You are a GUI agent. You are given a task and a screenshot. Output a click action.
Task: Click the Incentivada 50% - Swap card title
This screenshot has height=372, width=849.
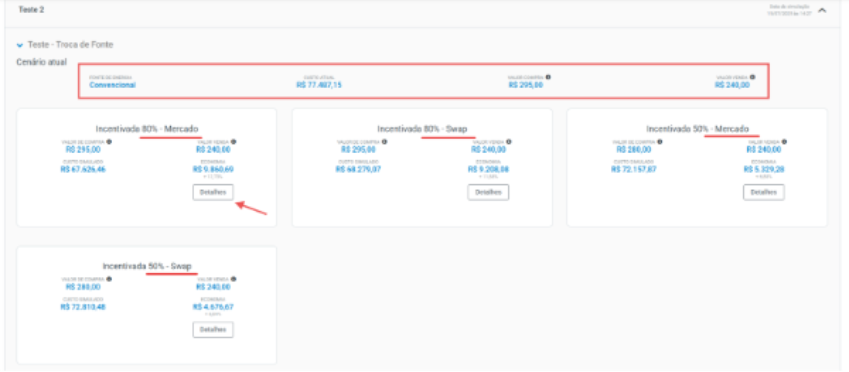[x=147, y=266]
